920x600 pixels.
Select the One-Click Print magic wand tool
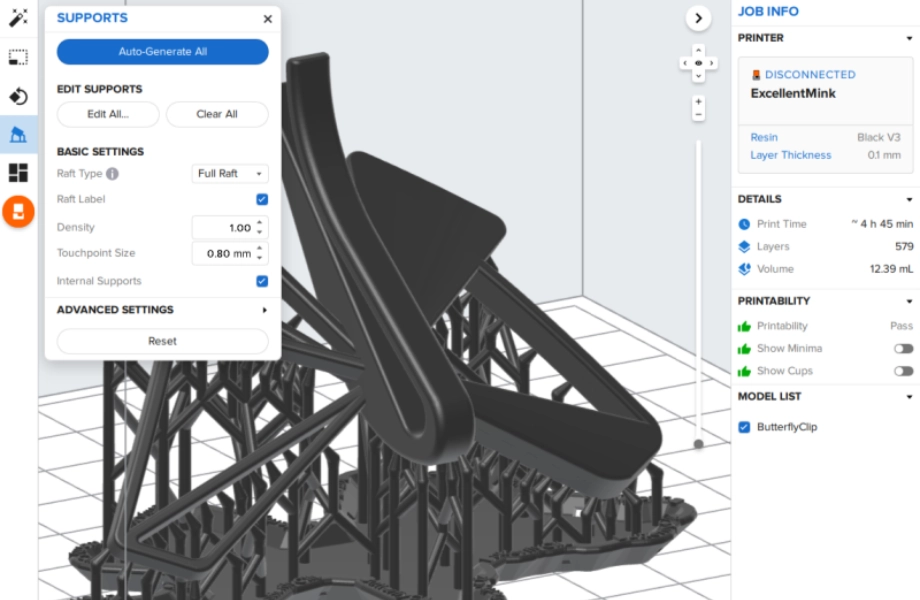tap(18, 18)
